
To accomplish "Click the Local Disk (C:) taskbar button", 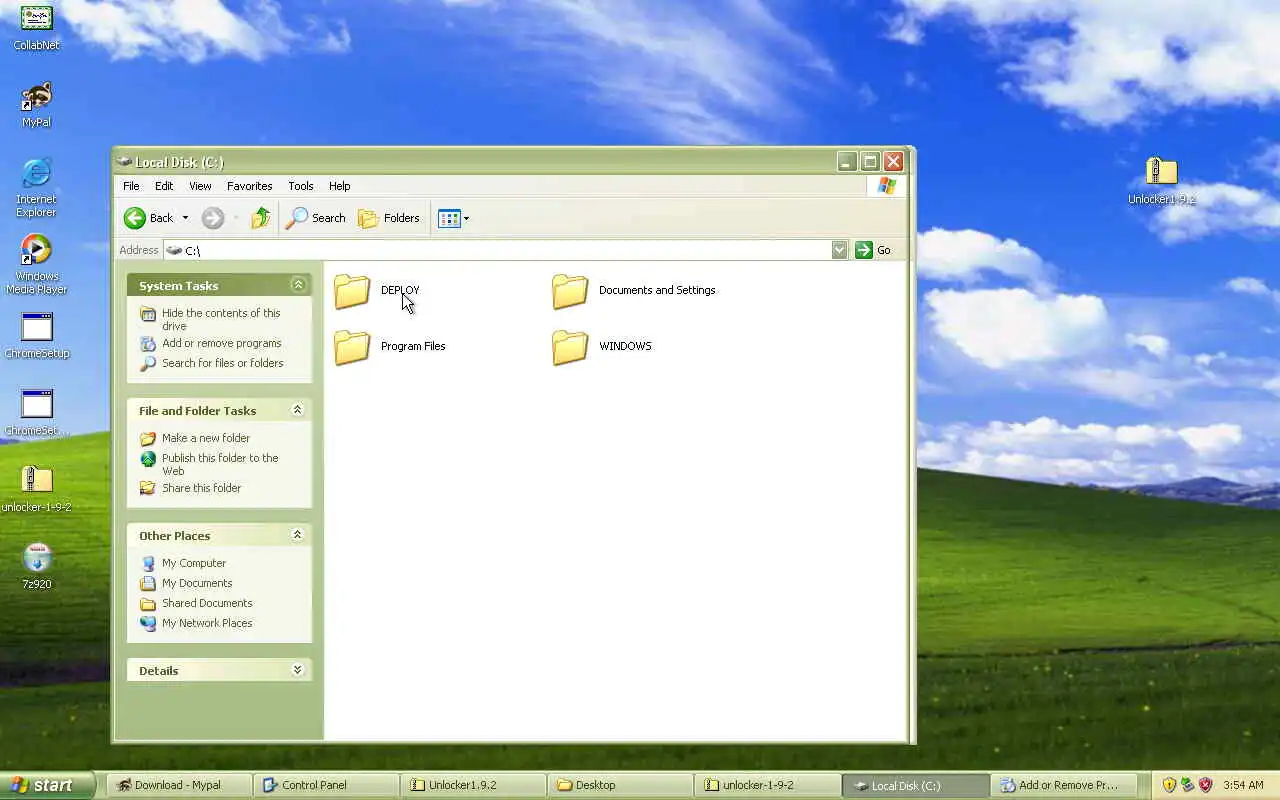I will point(917,785).
